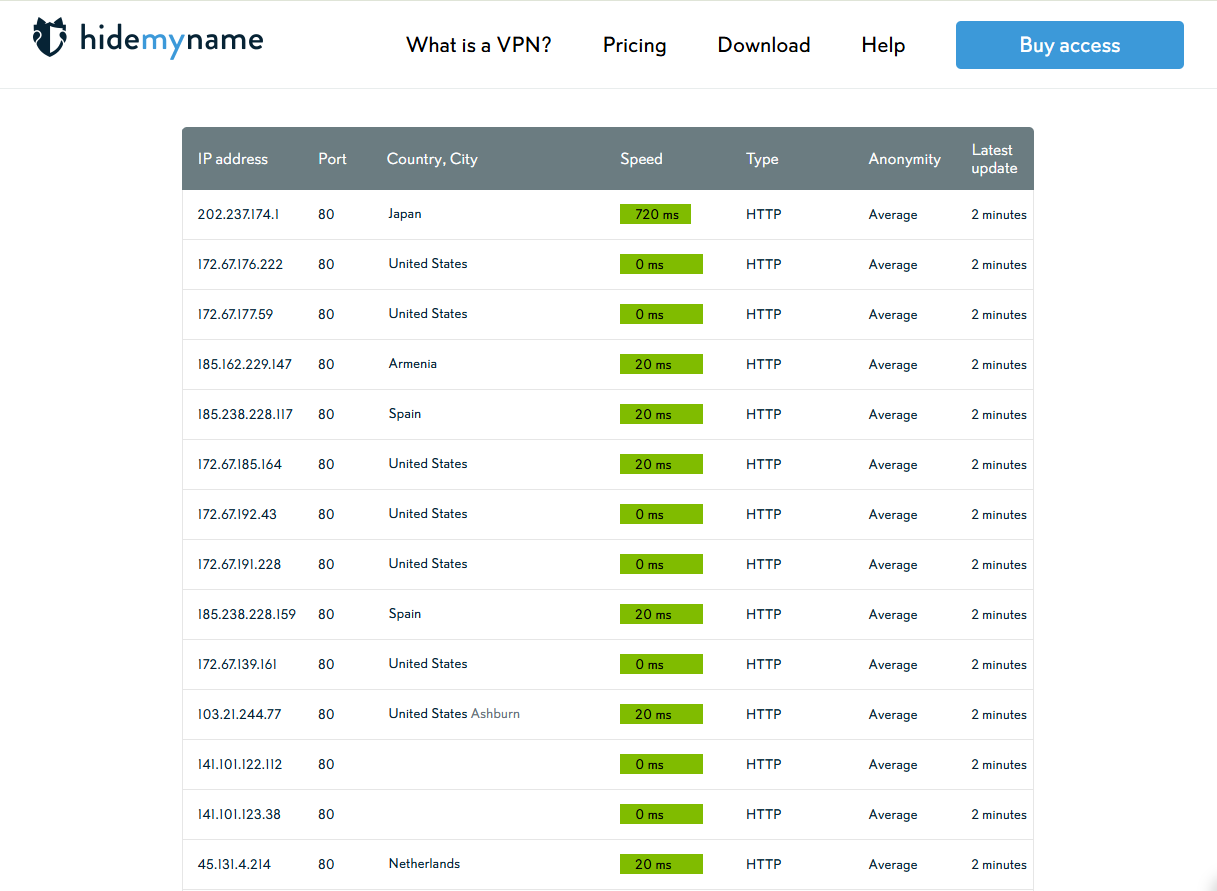Select IP address 185.238.228.117
Image resolution: width=1217 pixels, height=891 pixels.
click(x=245, y=414)
